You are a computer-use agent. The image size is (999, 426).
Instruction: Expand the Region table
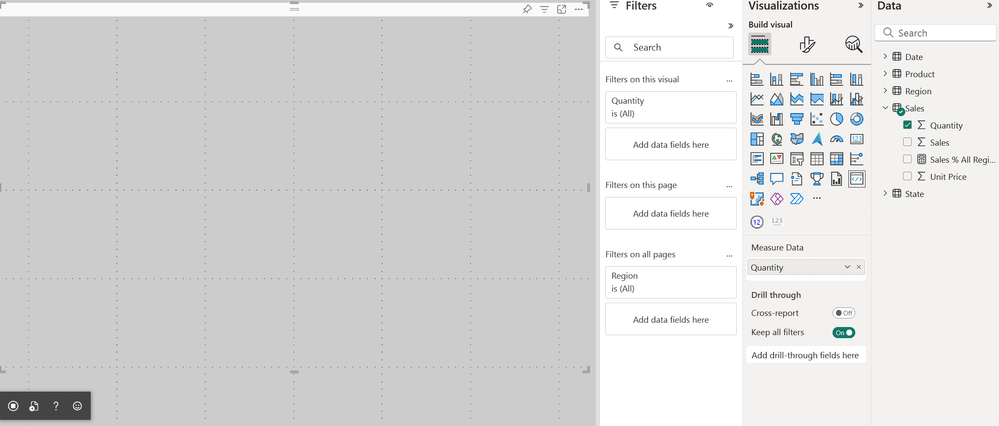point(885,91)
